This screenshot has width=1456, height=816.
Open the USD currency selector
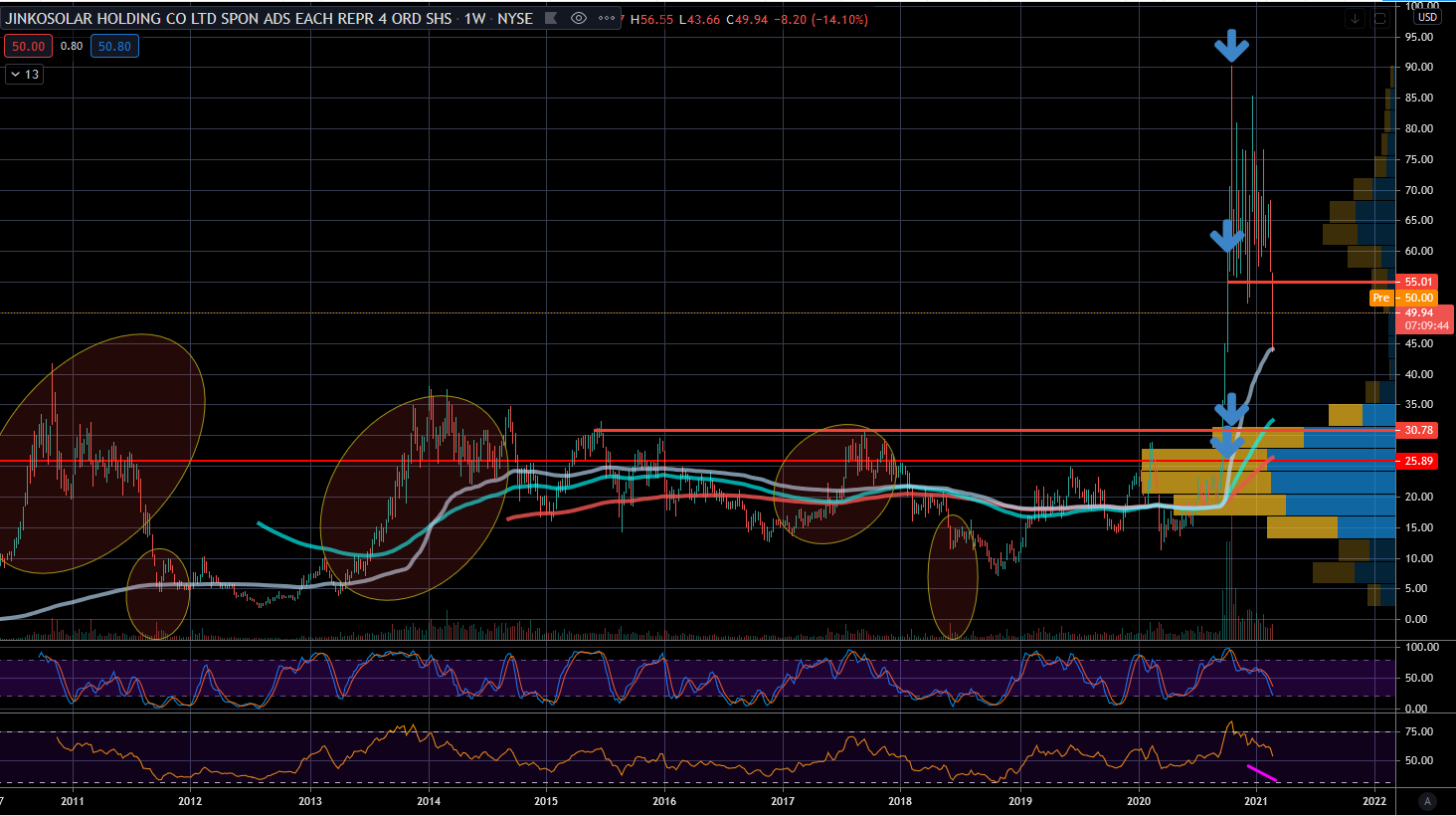pos(1427,18)
